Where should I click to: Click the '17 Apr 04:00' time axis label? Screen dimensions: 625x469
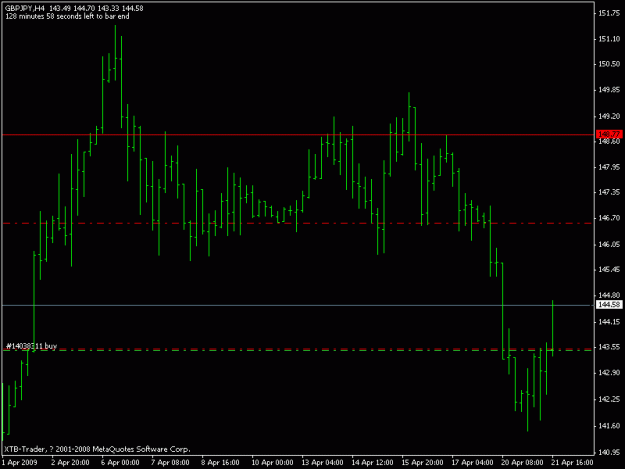(x=472, y=462)
